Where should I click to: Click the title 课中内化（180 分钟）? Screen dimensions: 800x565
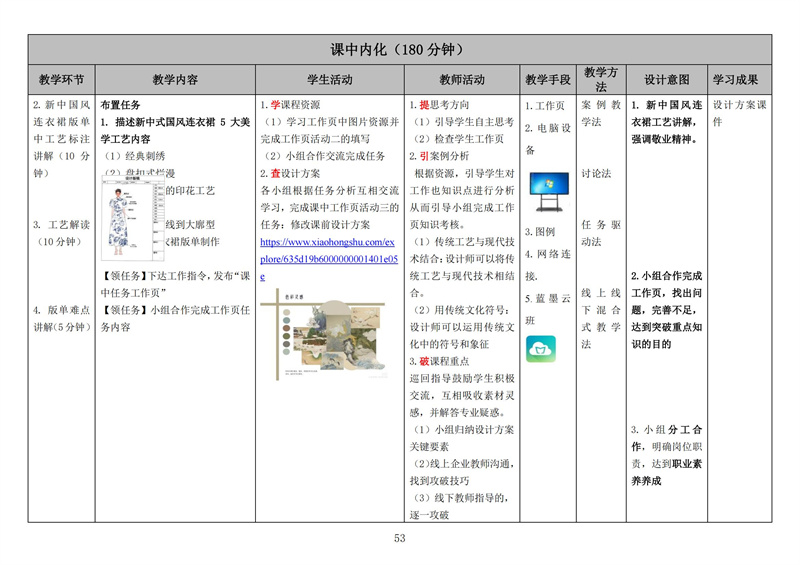(x=399, y=50)
